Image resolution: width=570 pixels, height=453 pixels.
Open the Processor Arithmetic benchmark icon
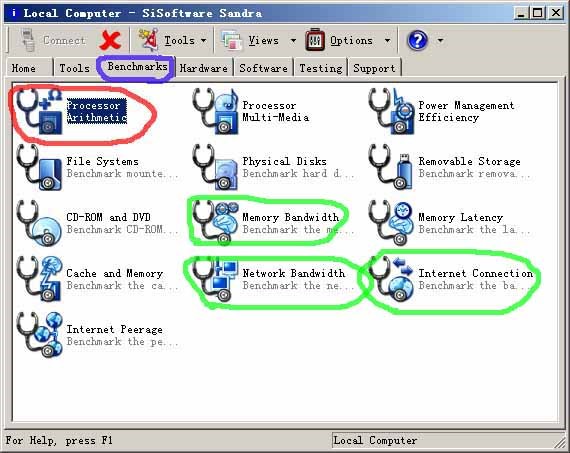click(40, 111)
